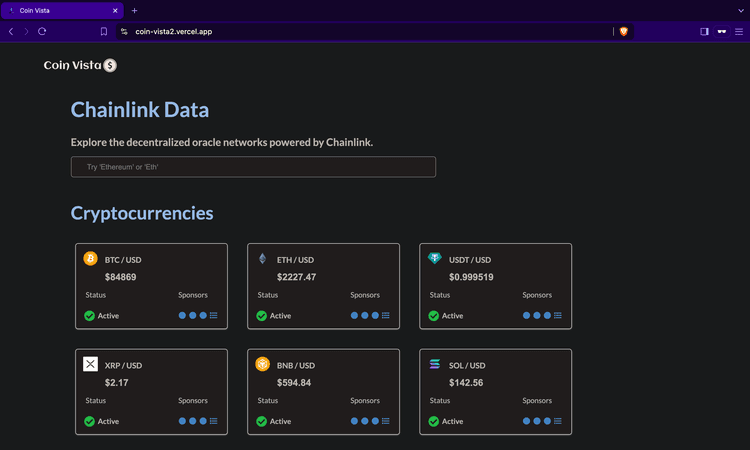Click the green Active checkmark on BNB card

tap(262, 421)
